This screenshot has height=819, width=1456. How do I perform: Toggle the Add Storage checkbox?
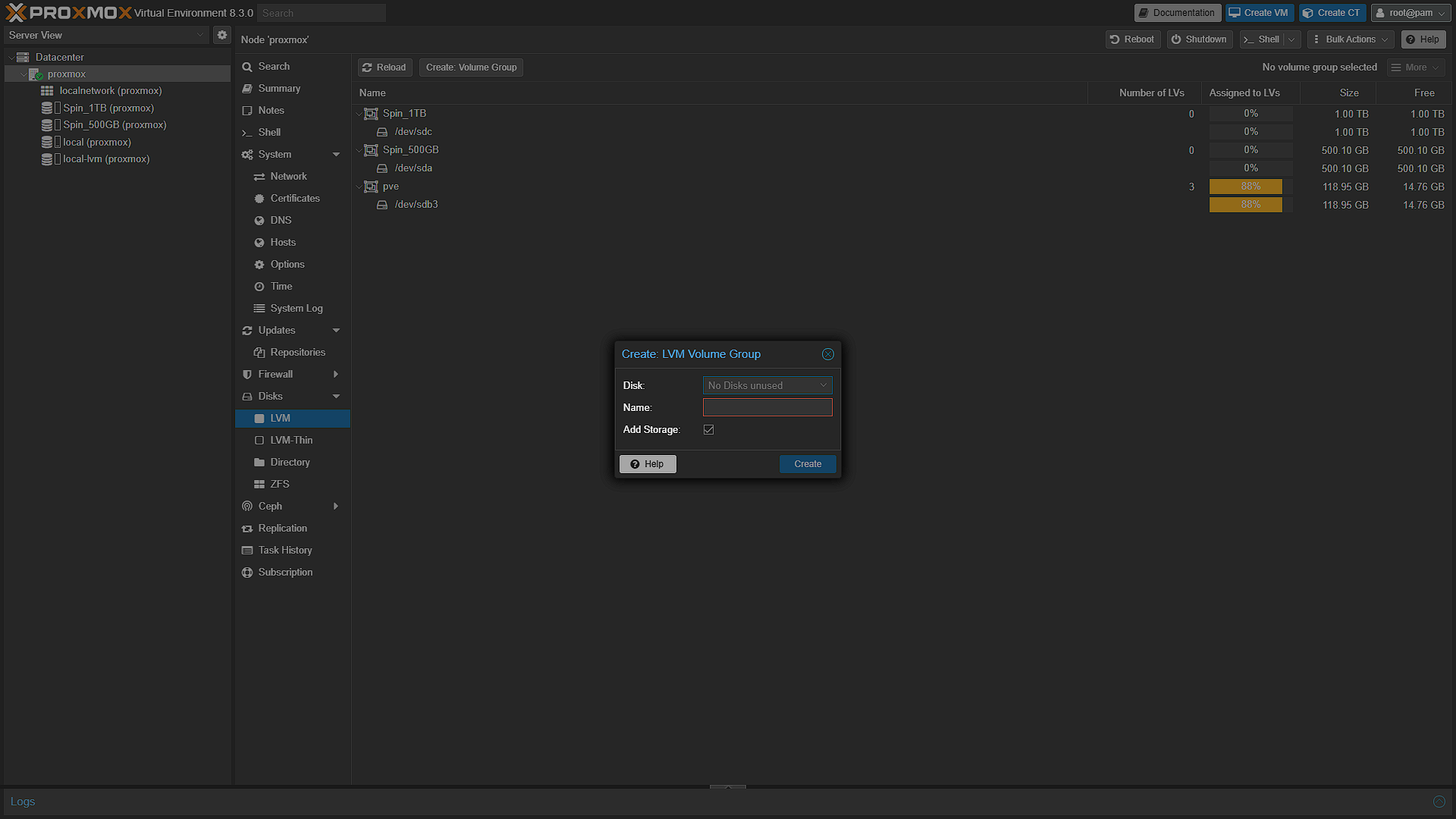(709, 430)
